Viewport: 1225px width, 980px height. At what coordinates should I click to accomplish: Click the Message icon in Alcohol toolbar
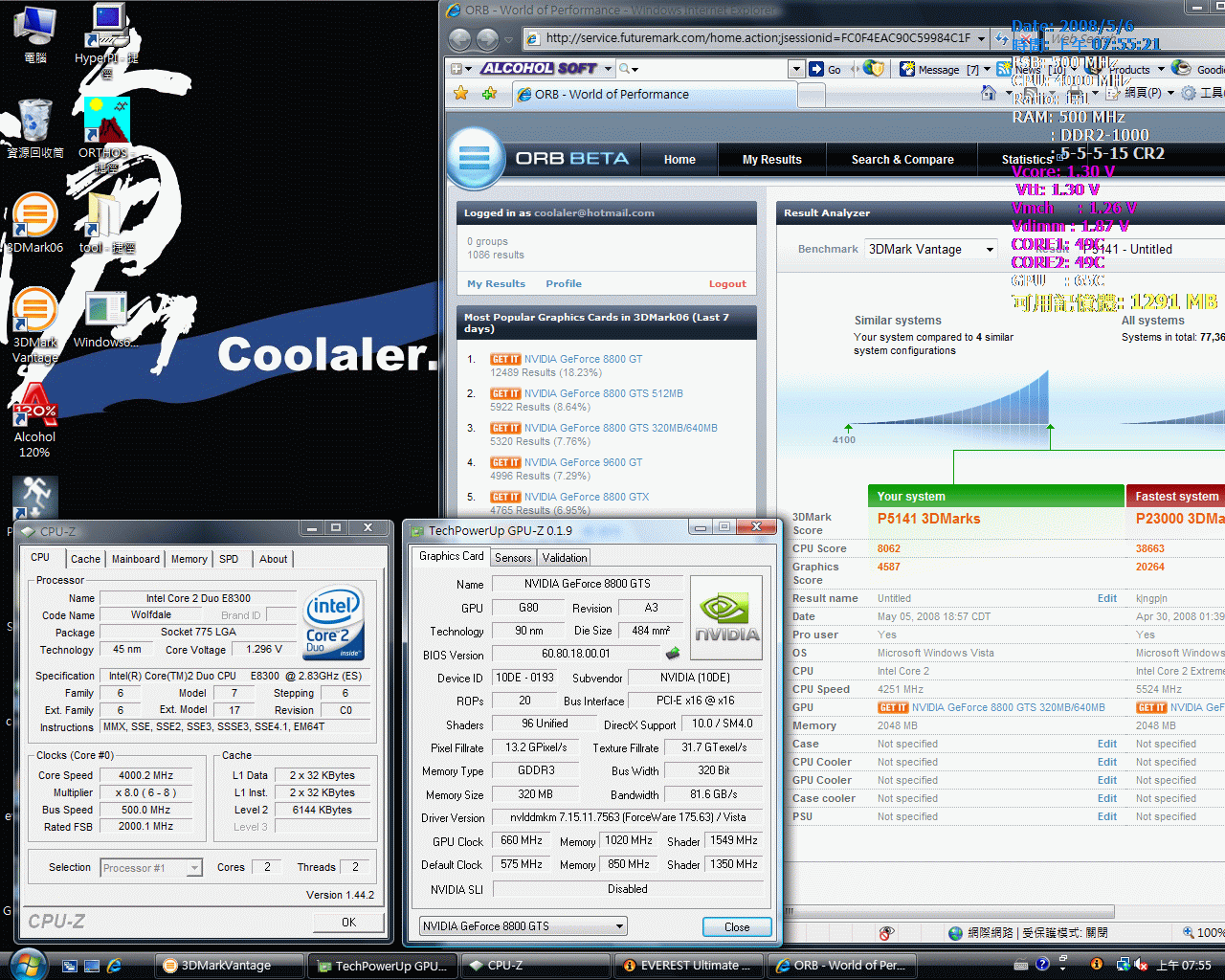[x=908, y=69]
